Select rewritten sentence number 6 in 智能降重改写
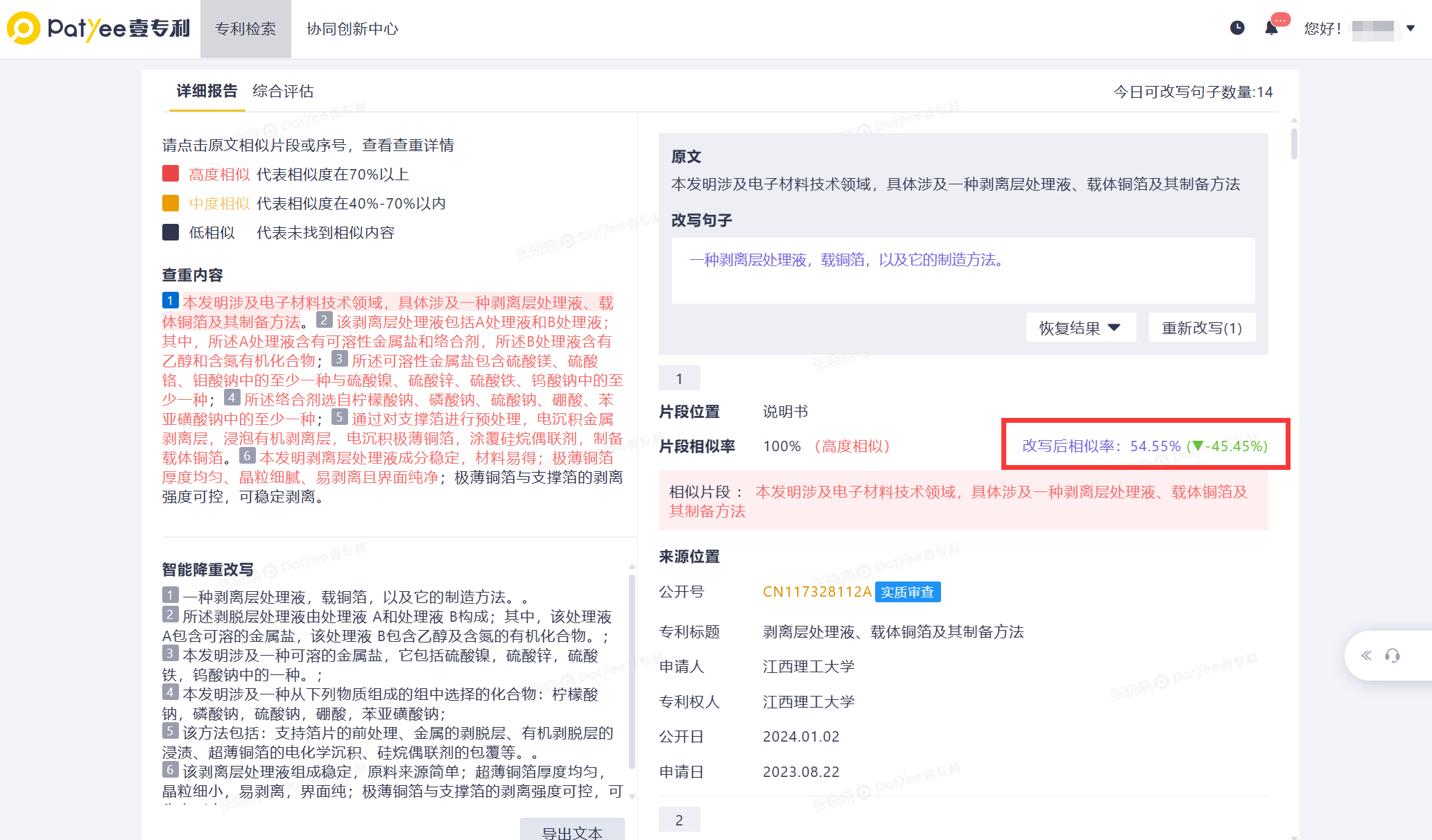This screenshot has height=840, width=1432. pyautogui.click(x=171, y=770)
